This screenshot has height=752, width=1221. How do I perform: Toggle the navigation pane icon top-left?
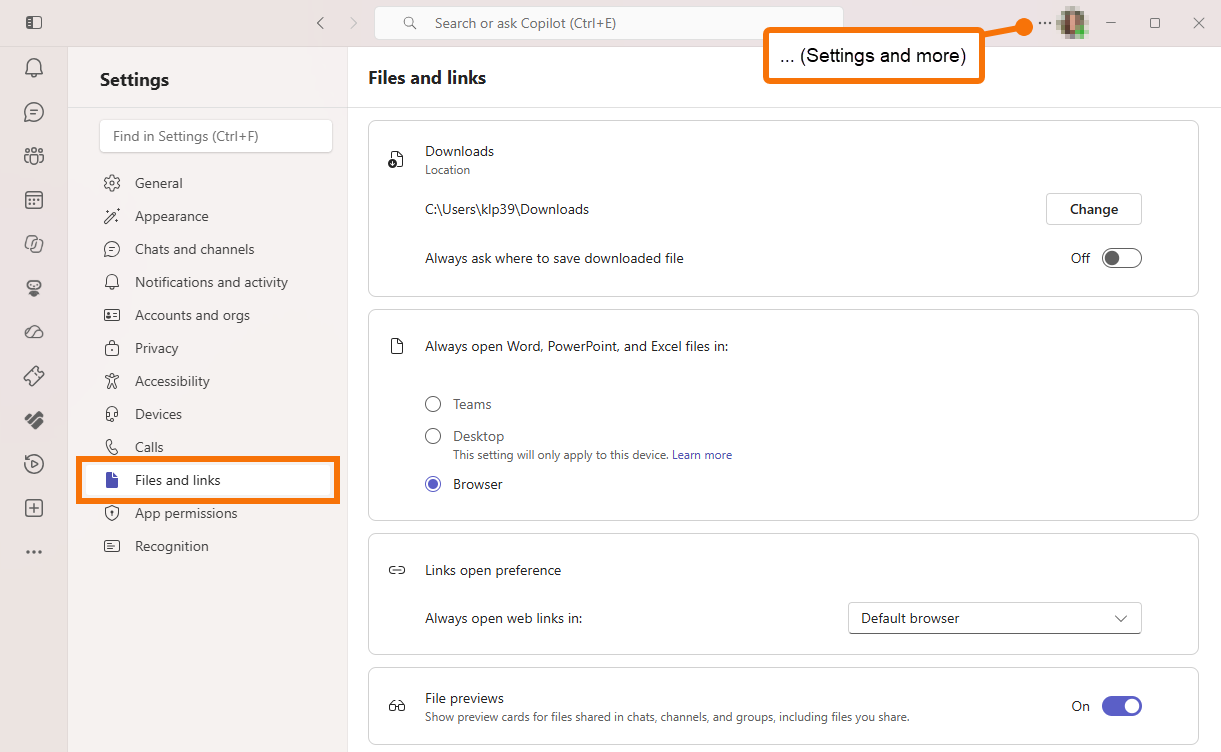[x=34, y=22]
